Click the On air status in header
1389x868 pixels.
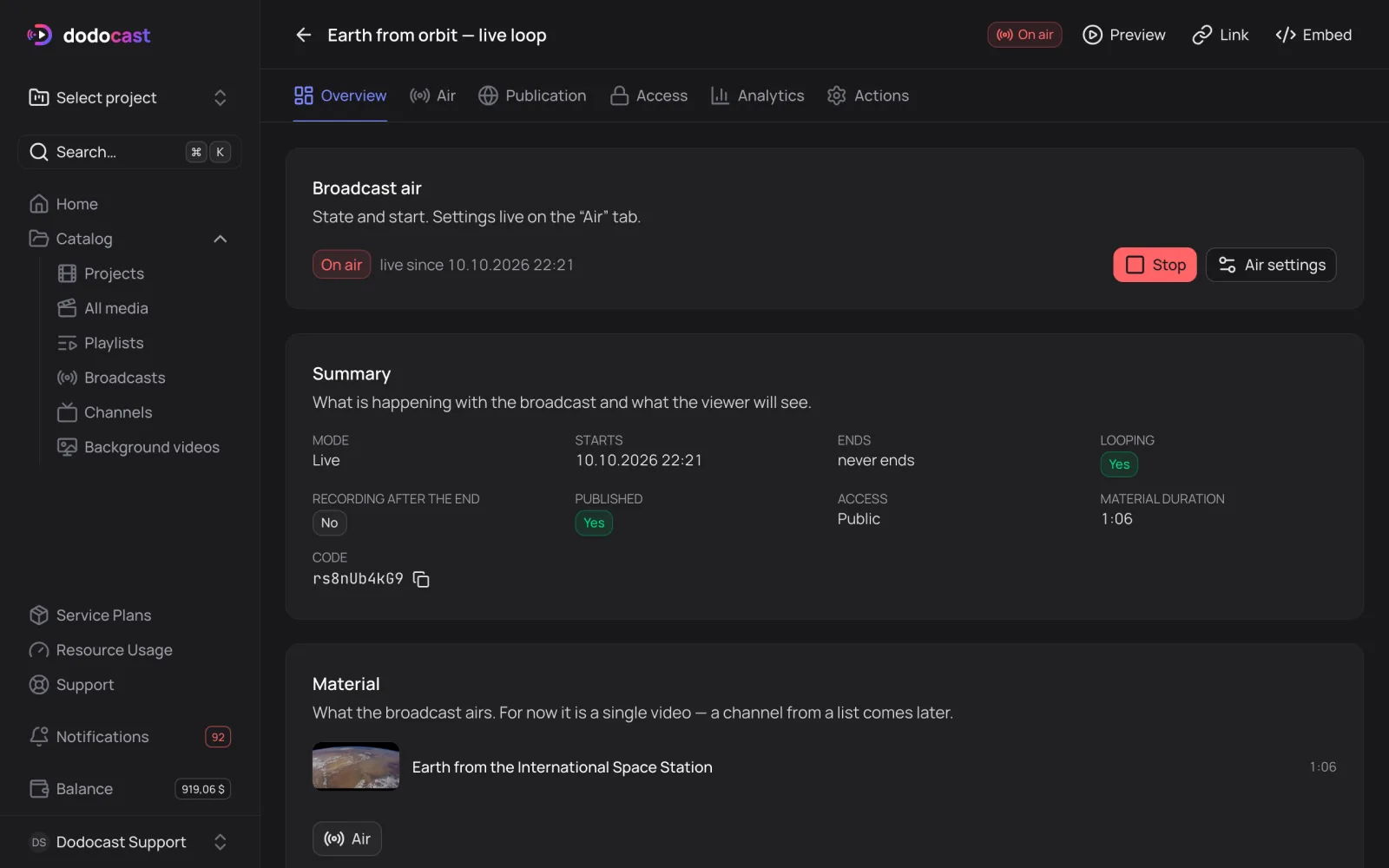pyautogui.click(x=1024, y=35)
